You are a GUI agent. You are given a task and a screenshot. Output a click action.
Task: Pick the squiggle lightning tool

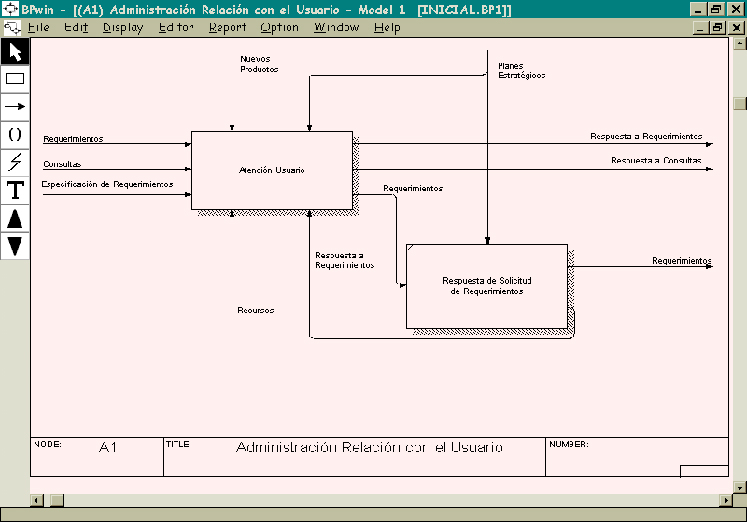pos(15,162)
